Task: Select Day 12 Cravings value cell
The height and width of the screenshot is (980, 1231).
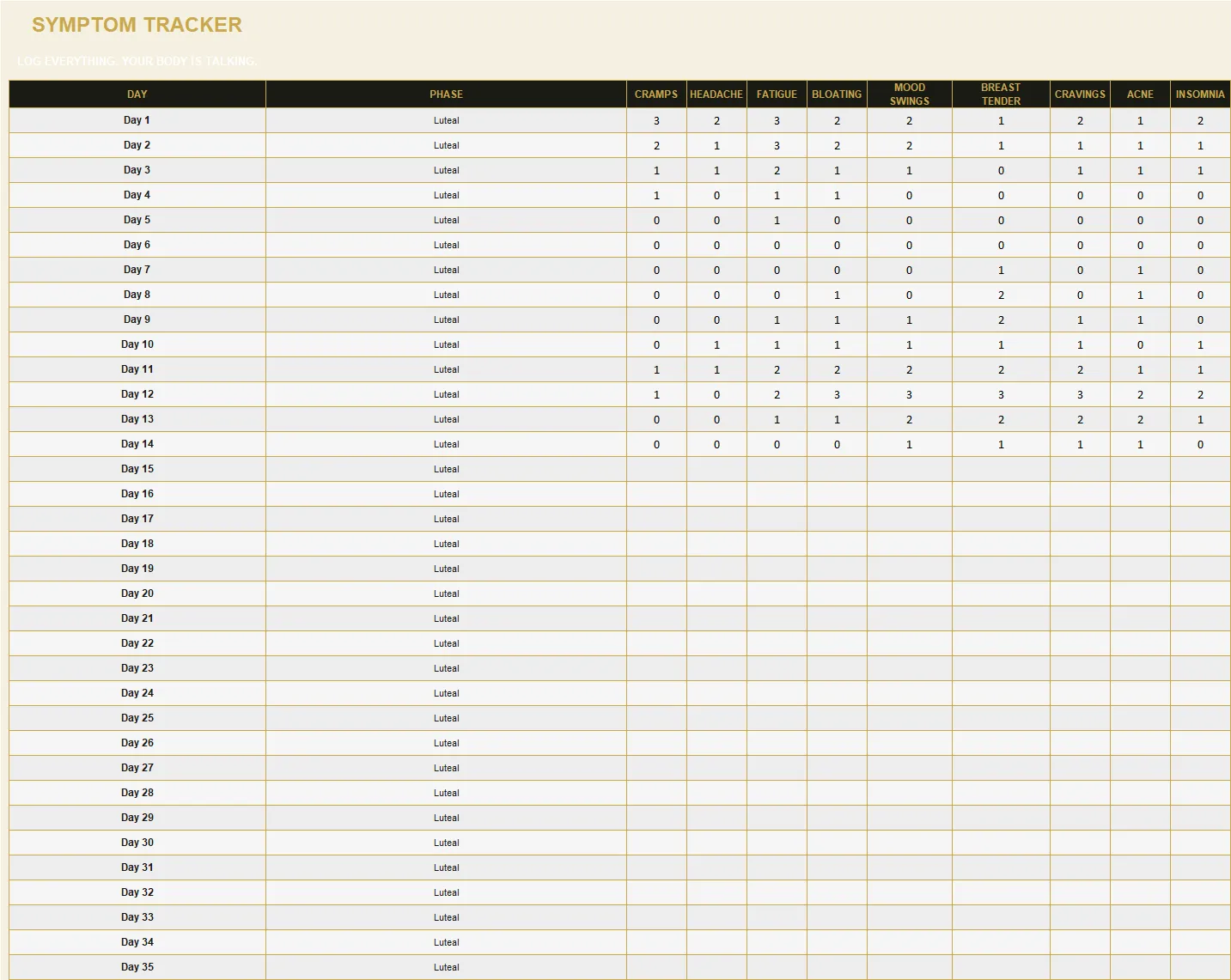Action: (x=1080, y=394)
